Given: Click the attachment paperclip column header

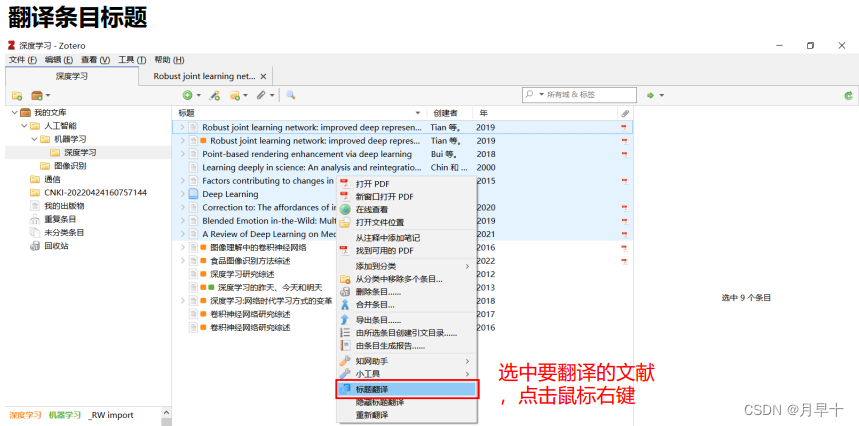Looking at the screenshot, I should pyautogui.click(x=625, y=113).
